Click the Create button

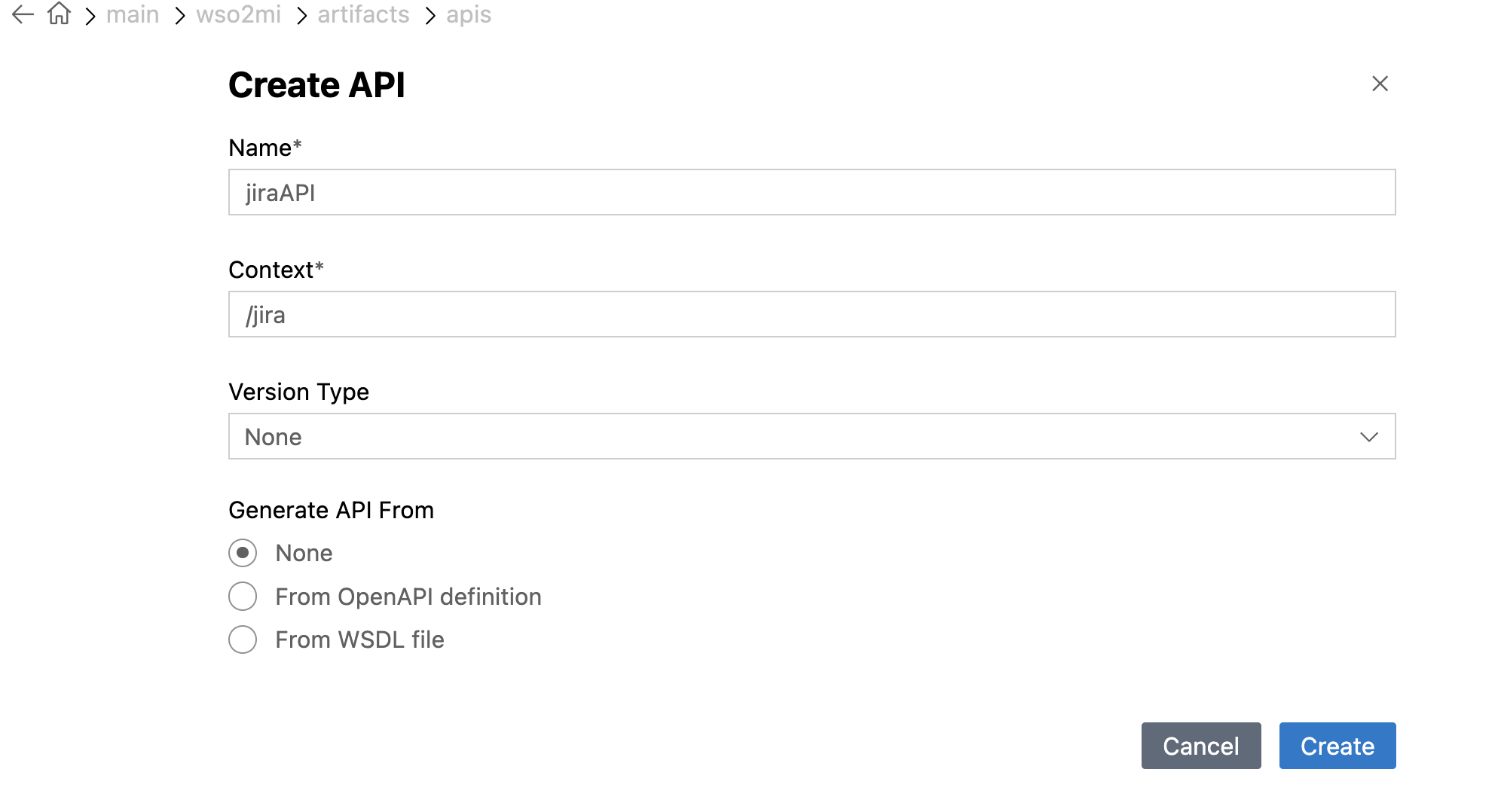pyautogui.click(x=1337, y=746)
